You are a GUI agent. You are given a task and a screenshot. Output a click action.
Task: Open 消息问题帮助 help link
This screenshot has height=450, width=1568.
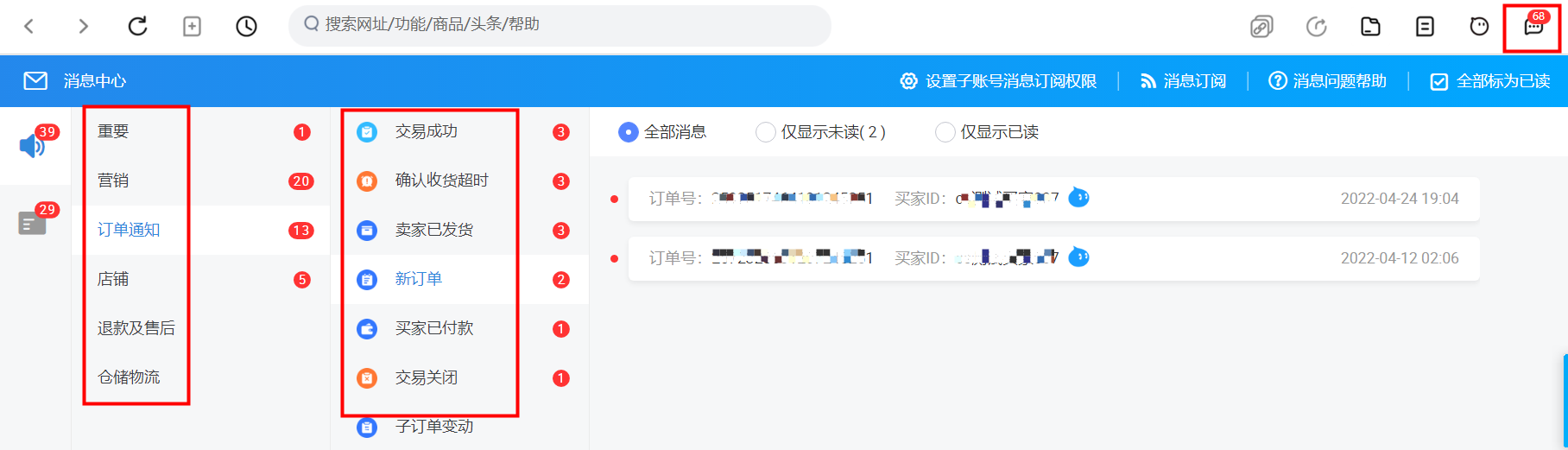[1327, 81]
